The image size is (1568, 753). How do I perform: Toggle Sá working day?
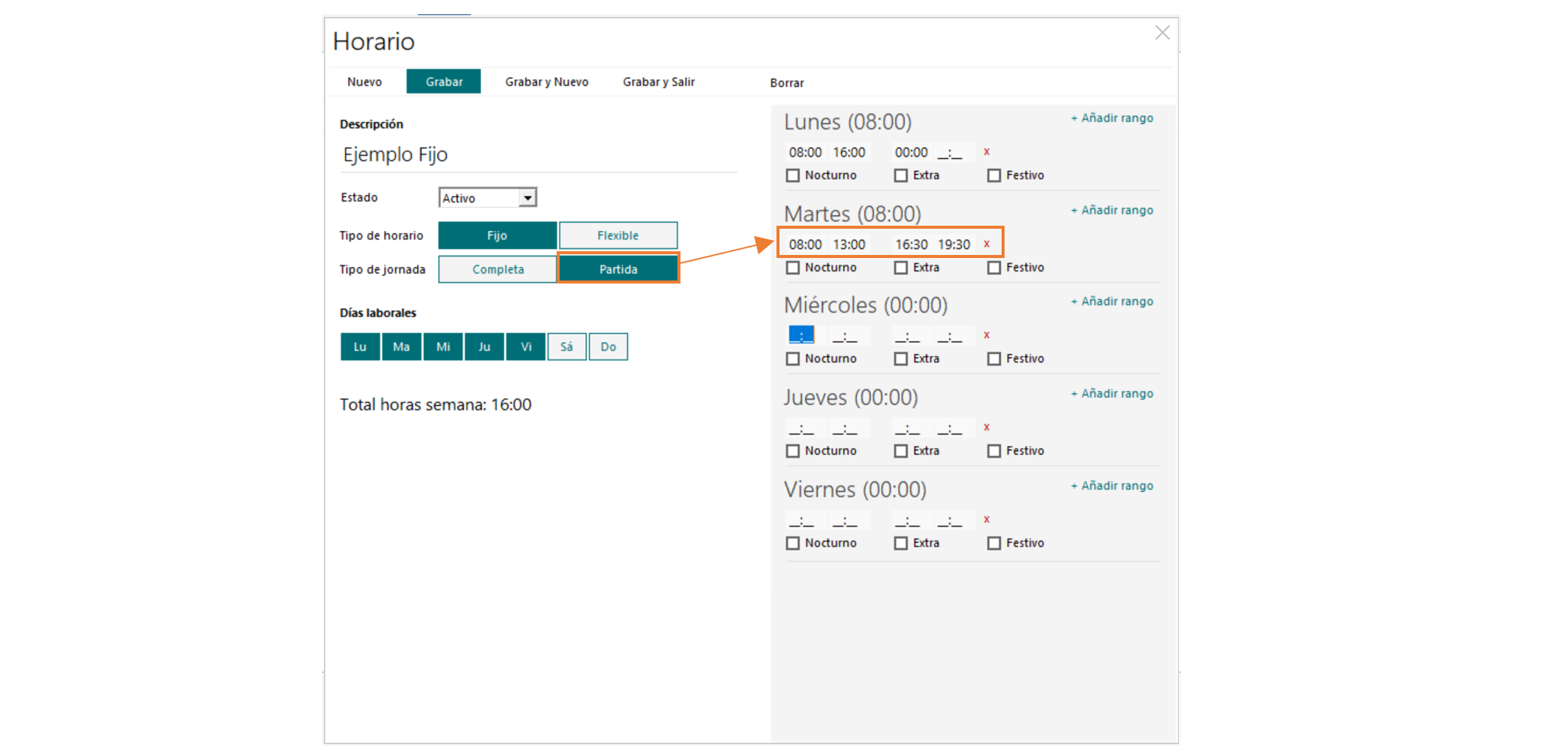567,347
